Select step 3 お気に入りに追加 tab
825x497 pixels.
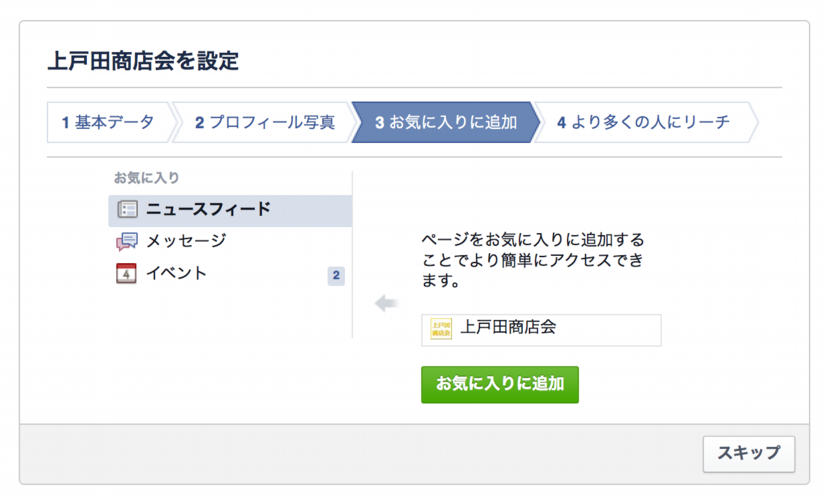[446, 123]
